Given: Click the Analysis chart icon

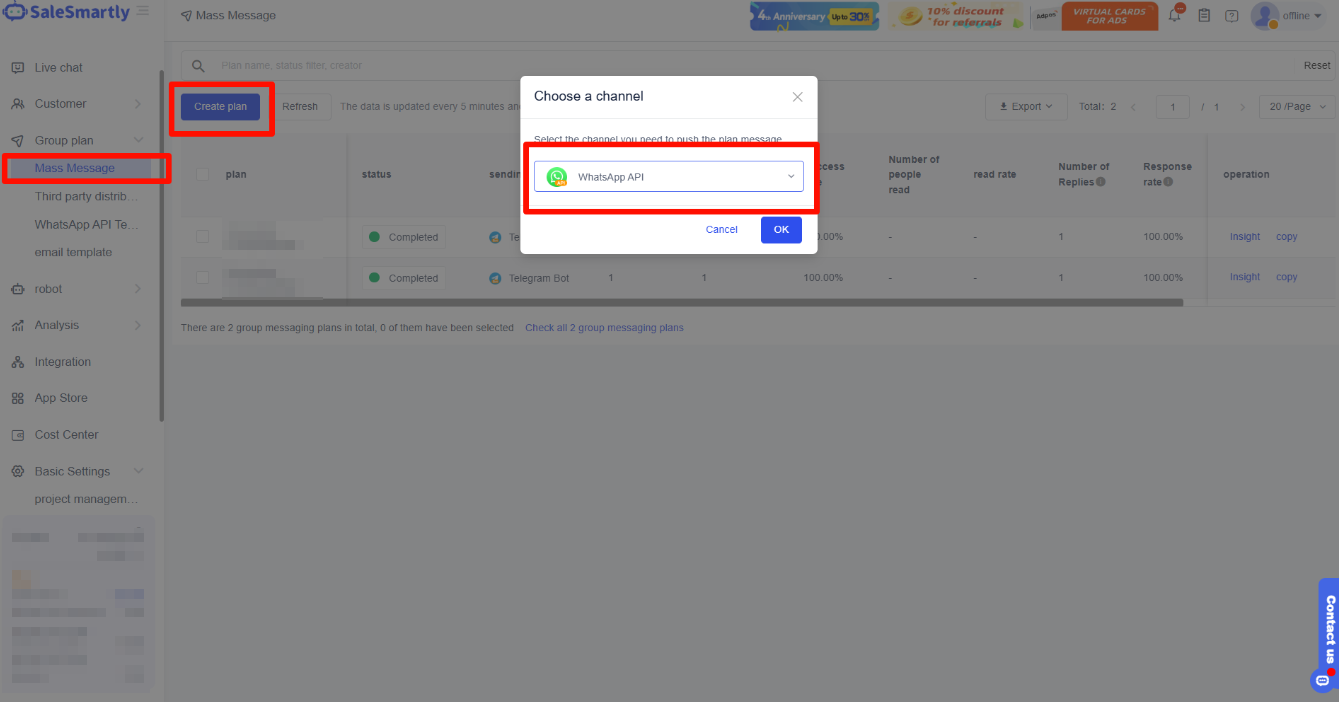Looking at the screenshot, I should pyautogui.click(x=17, y=325).
